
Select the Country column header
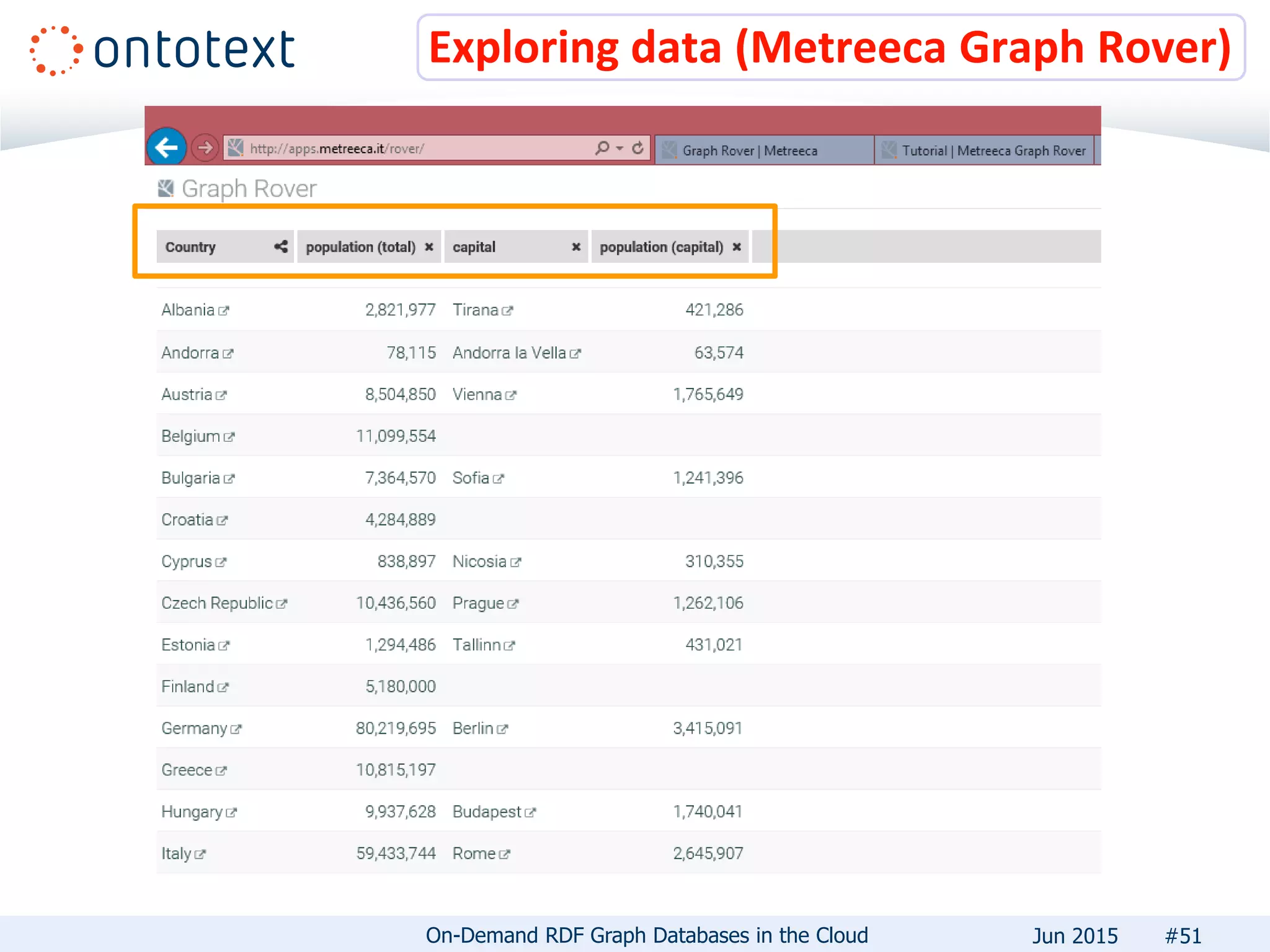click(225, 247)
